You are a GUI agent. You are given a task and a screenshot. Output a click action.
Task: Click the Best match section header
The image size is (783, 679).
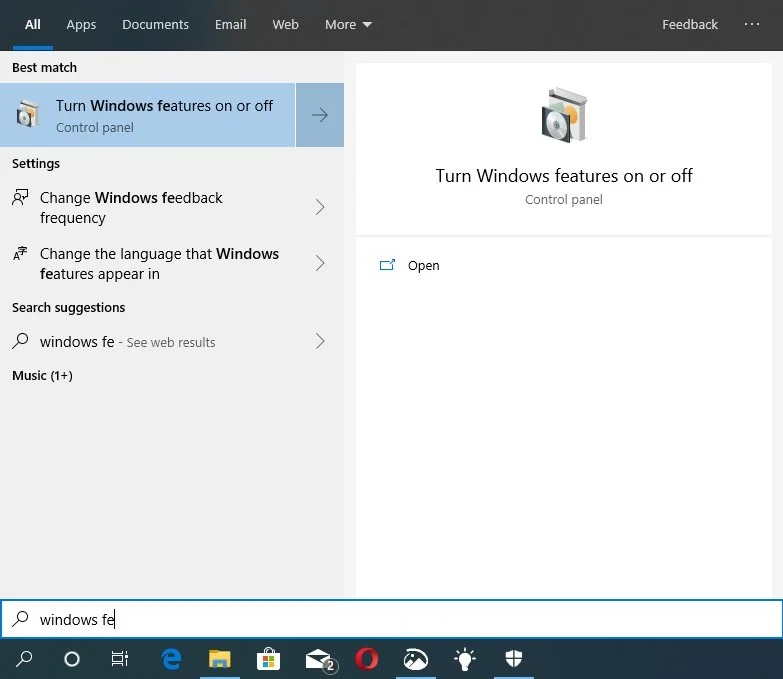tap(44, 67)
